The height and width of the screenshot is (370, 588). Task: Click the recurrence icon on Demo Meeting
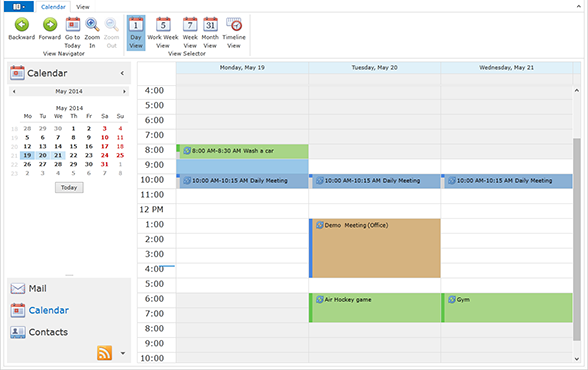tap(320, 225)
